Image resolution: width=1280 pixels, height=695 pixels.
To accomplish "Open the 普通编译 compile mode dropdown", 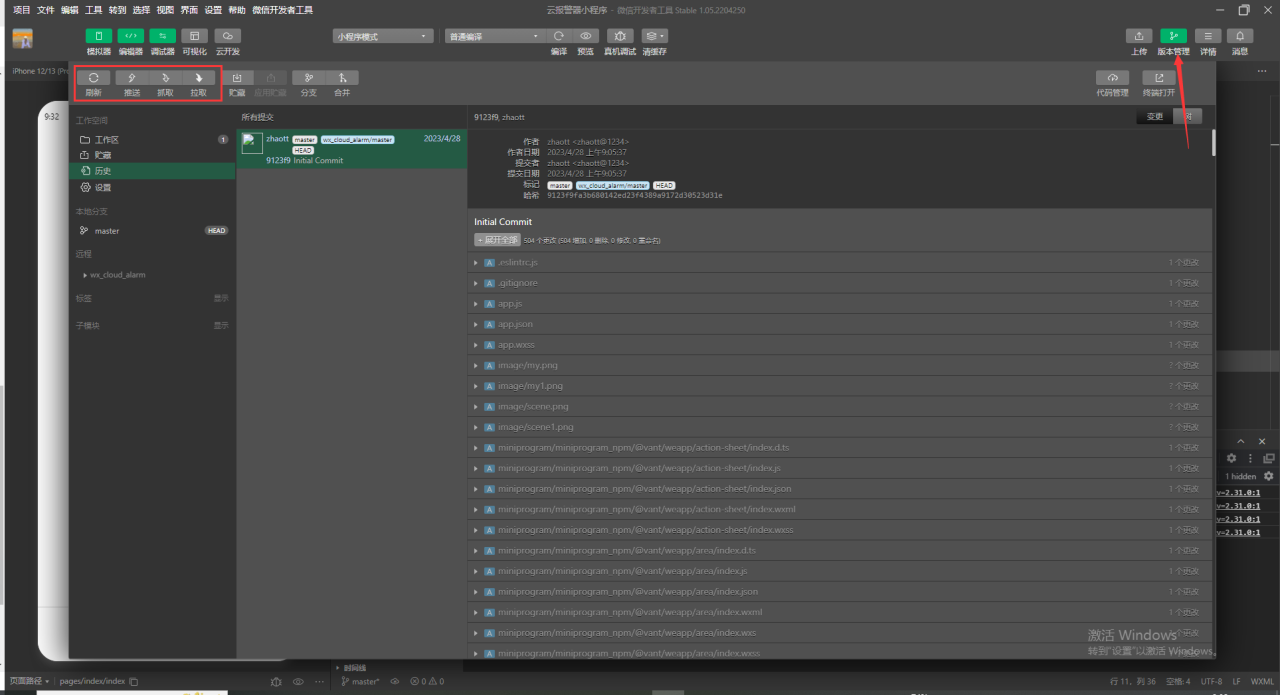I will (x=492, y=36).
